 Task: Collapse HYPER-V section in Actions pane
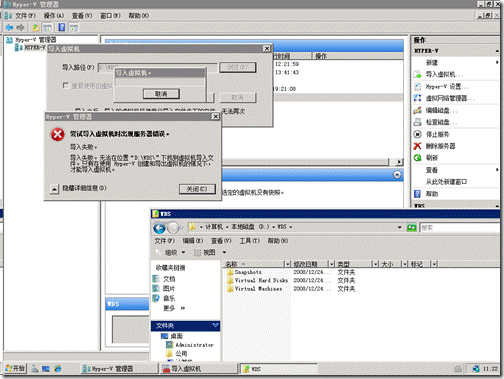click(x=497, y=51)
